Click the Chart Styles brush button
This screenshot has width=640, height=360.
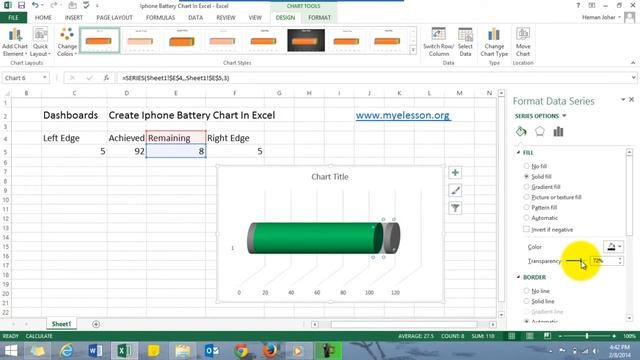[x=455, y=191]
